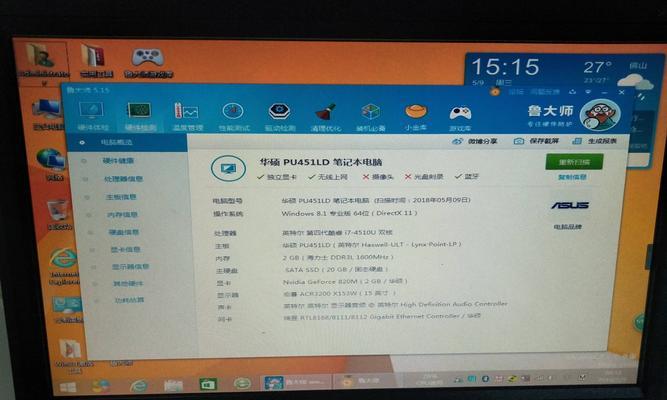Click the Windows Start button on taskbar
The width and height of the screenshot is (667, 400).
(68, 387)
